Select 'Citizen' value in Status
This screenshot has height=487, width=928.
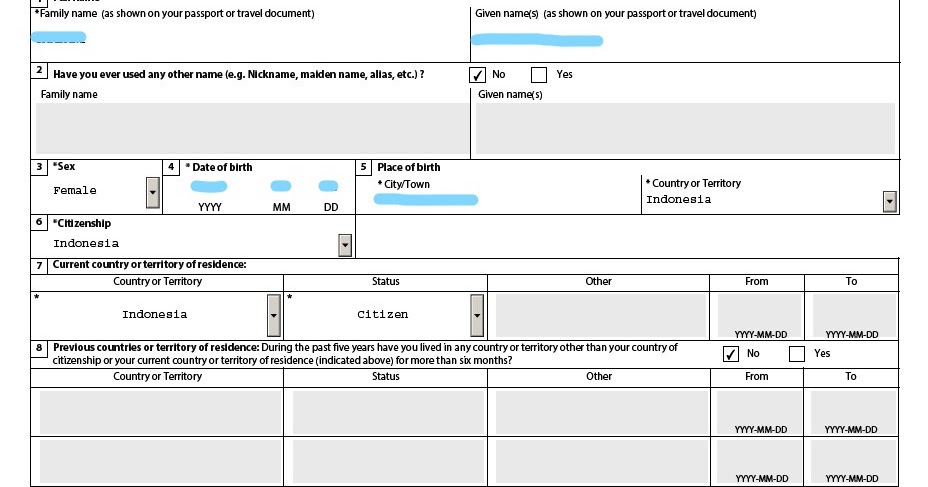click(x=382, y=314)
